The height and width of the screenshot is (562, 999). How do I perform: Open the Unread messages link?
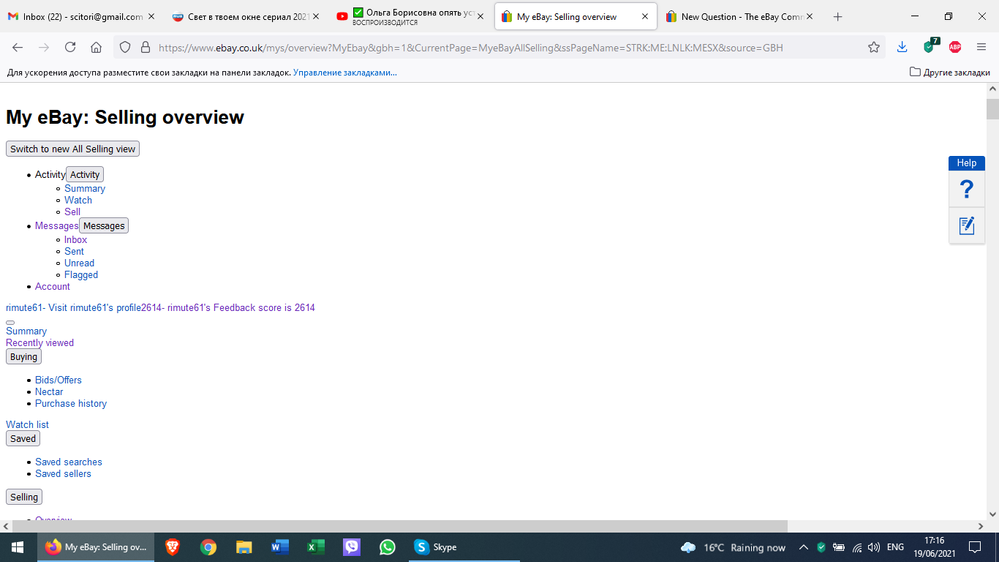pos(79,263)
